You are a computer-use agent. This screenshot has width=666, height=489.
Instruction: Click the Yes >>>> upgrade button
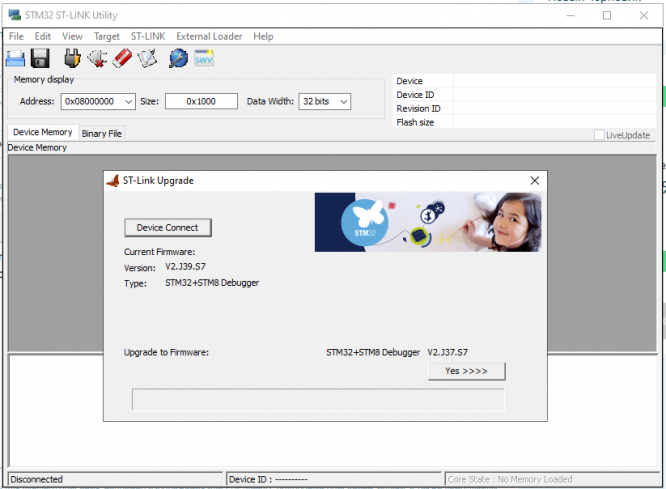point(466,371)
